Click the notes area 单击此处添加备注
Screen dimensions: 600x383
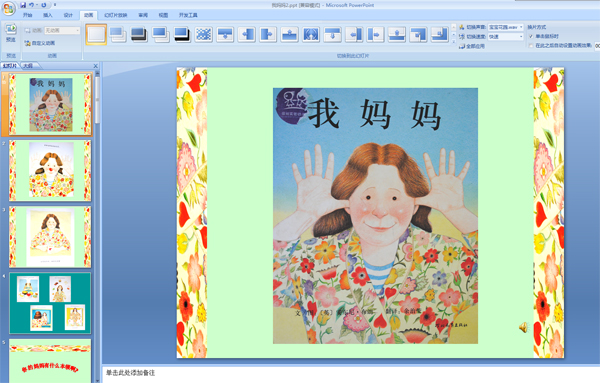coord(130,373)
